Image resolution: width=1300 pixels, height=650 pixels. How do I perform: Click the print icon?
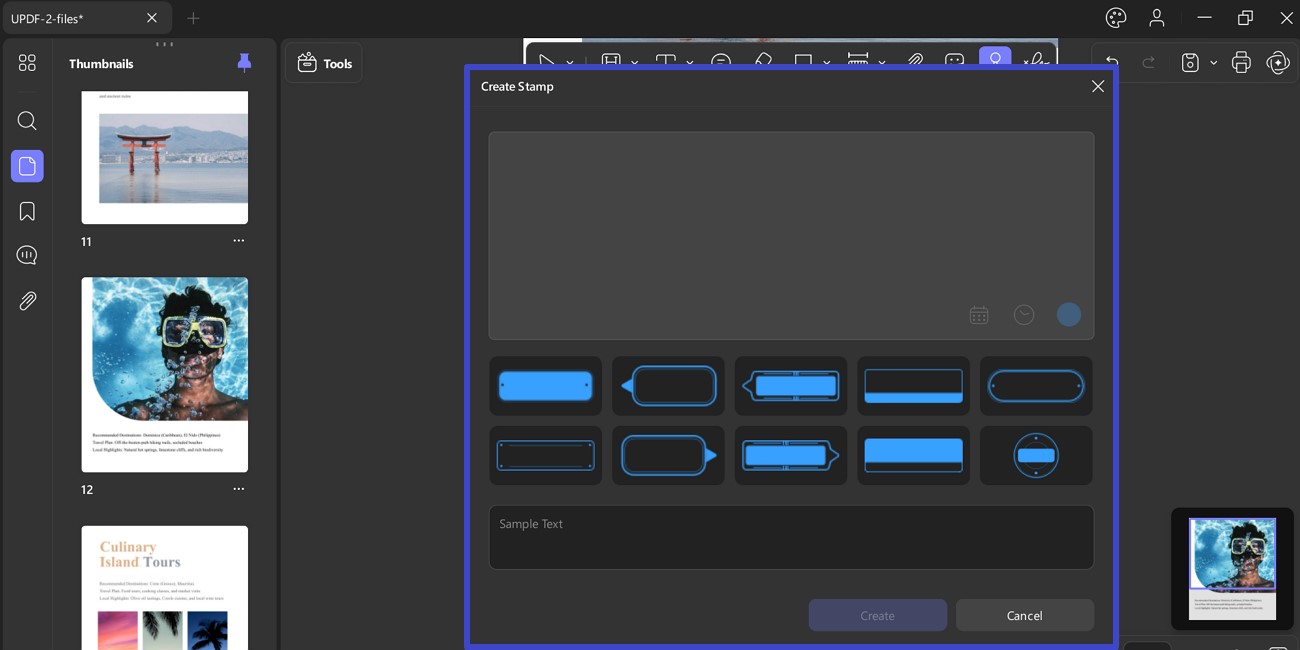(x=1241, y=63)
